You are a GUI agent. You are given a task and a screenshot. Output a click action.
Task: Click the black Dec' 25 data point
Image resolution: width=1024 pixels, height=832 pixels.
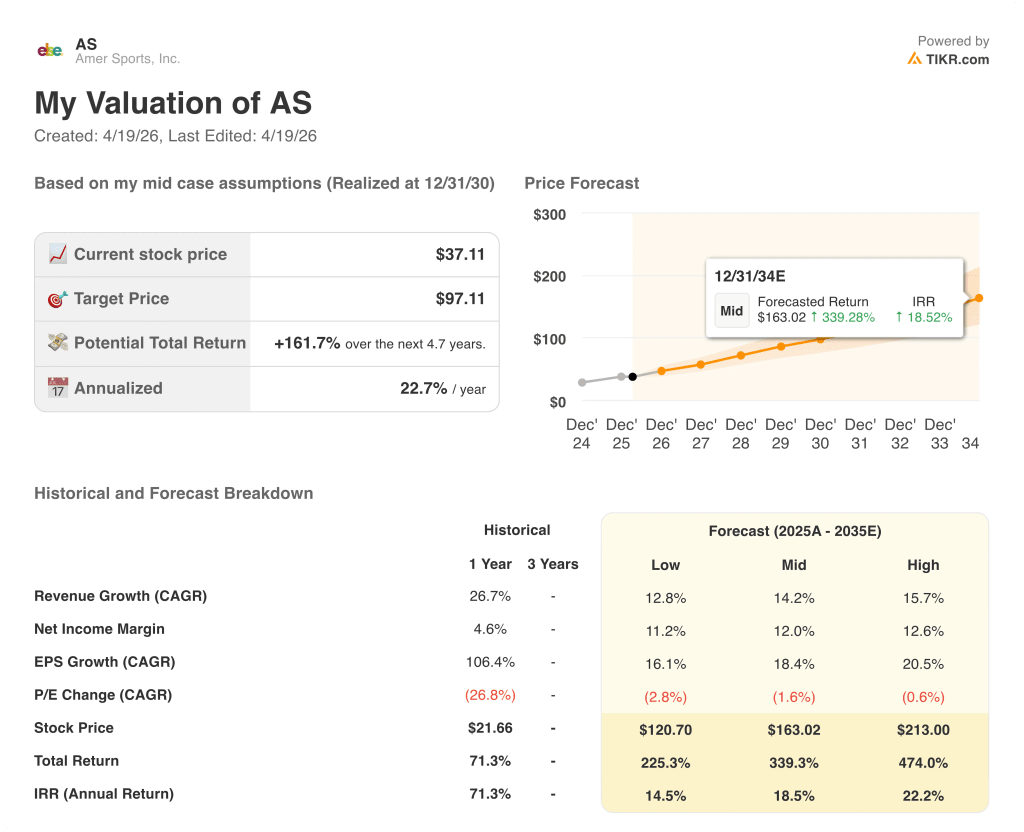click(x=633, y=376)
